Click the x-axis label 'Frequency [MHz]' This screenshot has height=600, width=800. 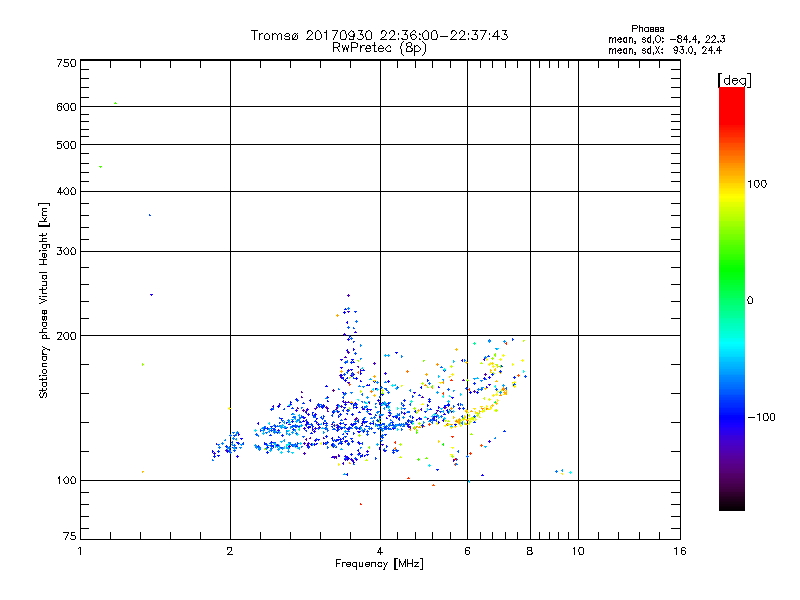click(x=379, y=564)
